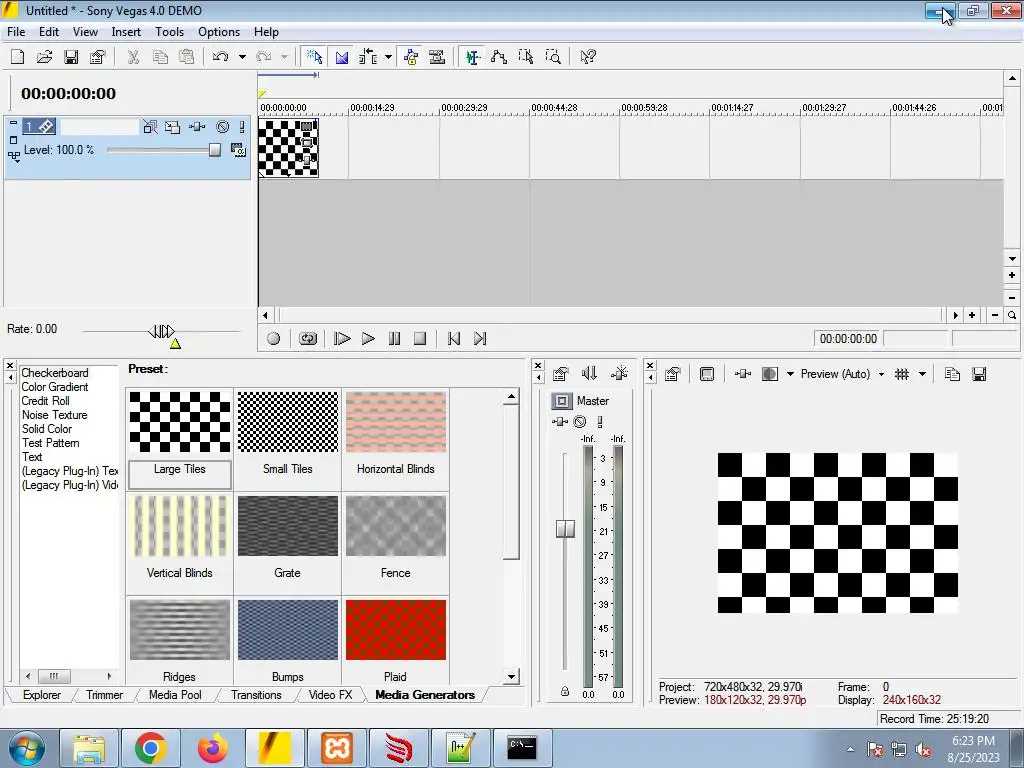Copy the preview snapshot to the clipboard
The height and width of the screenshot is (768, 1024).
point(952,374)
